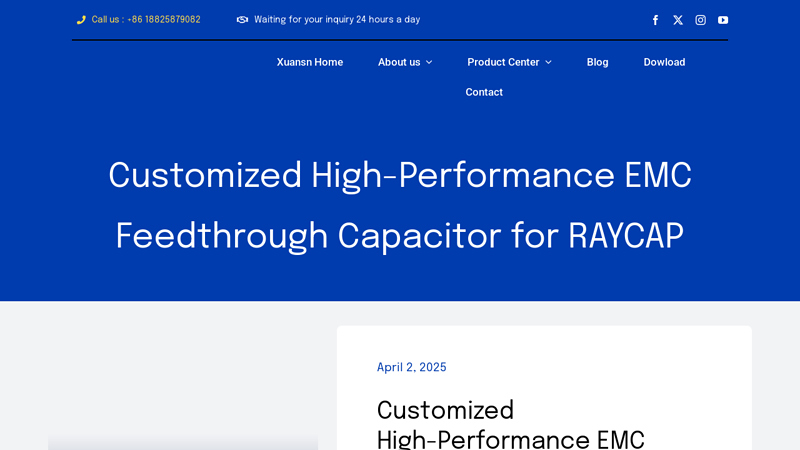Viewport: 800px width, 450px height.
Task: Click the handshake icon in top bar
Action: coord(242,20)
